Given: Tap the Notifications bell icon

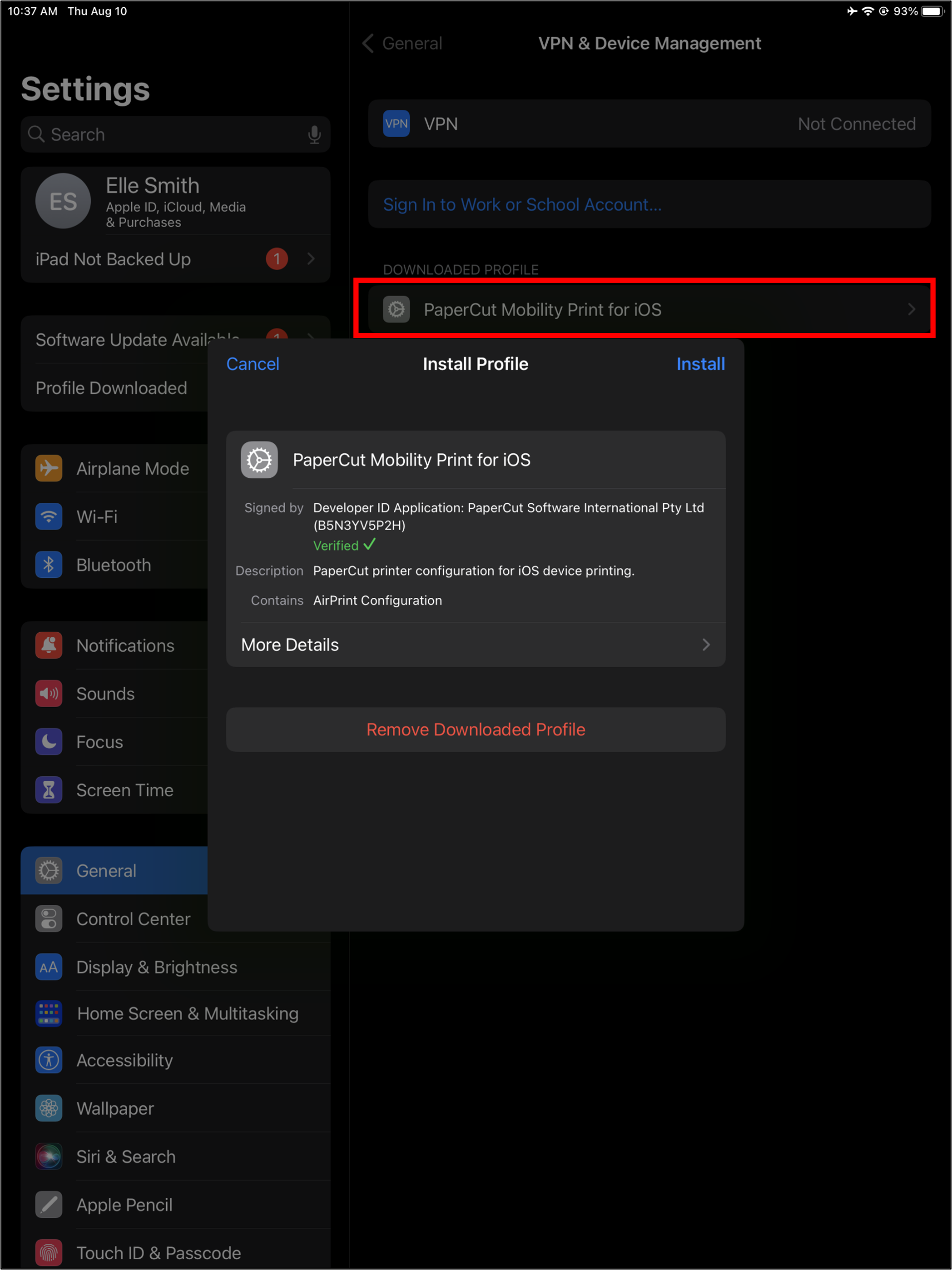Looking at the screenshot, I should pos(49,645).
